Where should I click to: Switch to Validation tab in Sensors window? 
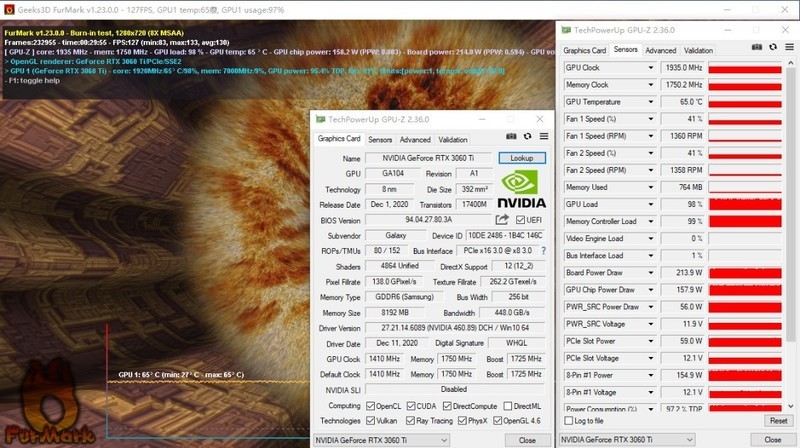698,51
